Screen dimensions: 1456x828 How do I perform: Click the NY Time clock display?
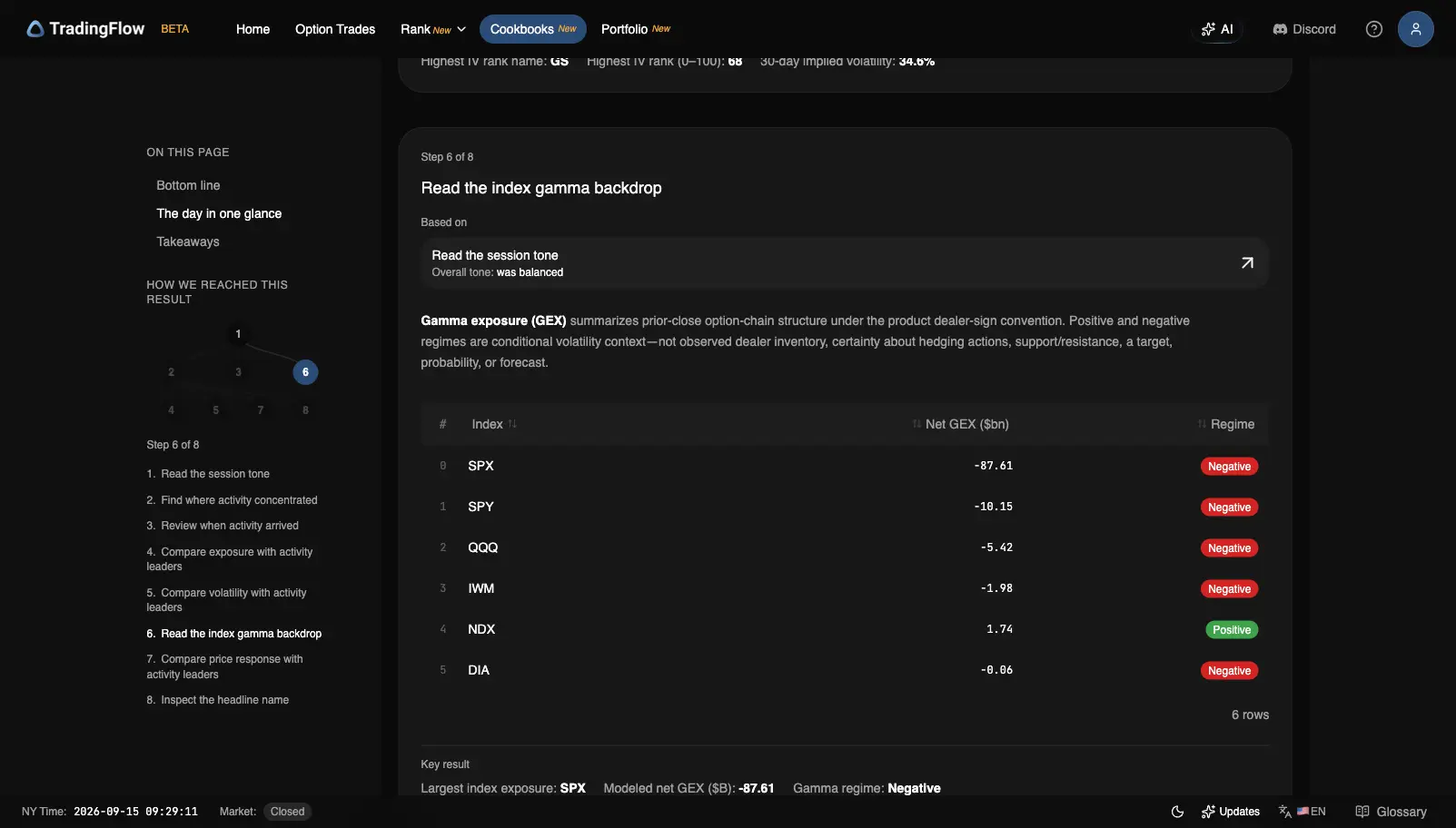click(110, 812)
